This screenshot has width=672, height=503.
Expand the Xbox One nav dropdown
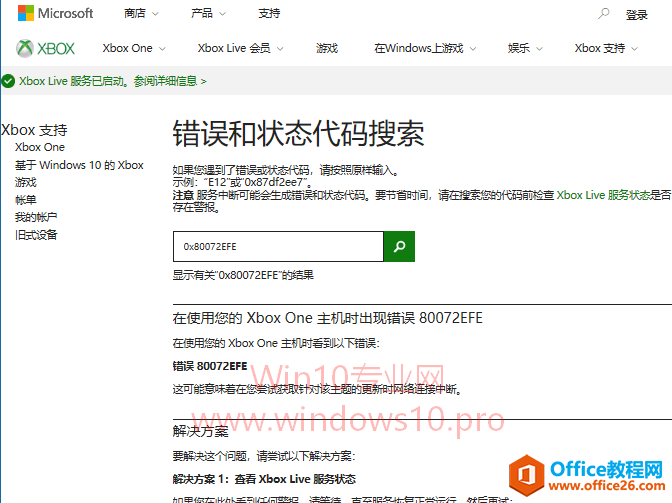click(134, 48)
